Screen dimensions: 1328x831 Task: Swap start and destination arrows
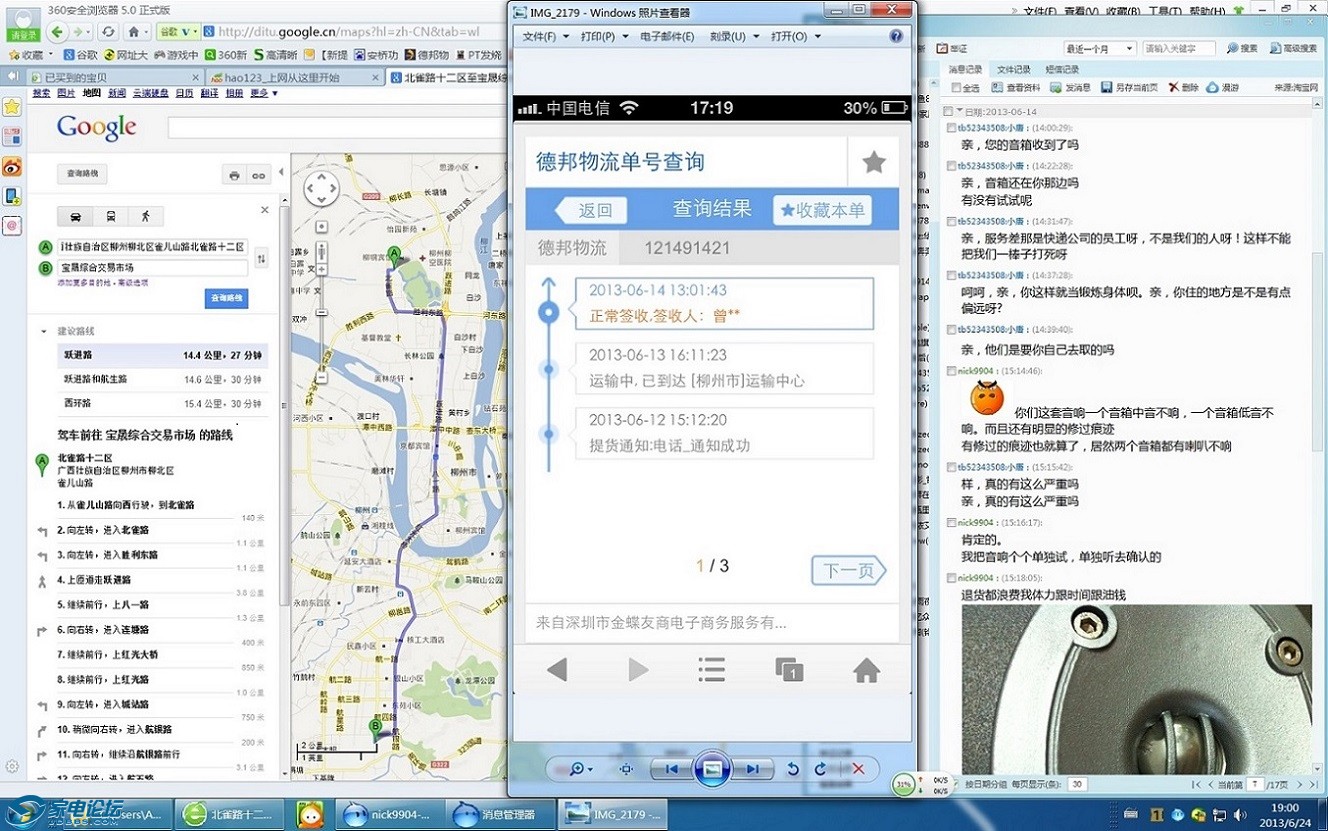tap(261, 259)
